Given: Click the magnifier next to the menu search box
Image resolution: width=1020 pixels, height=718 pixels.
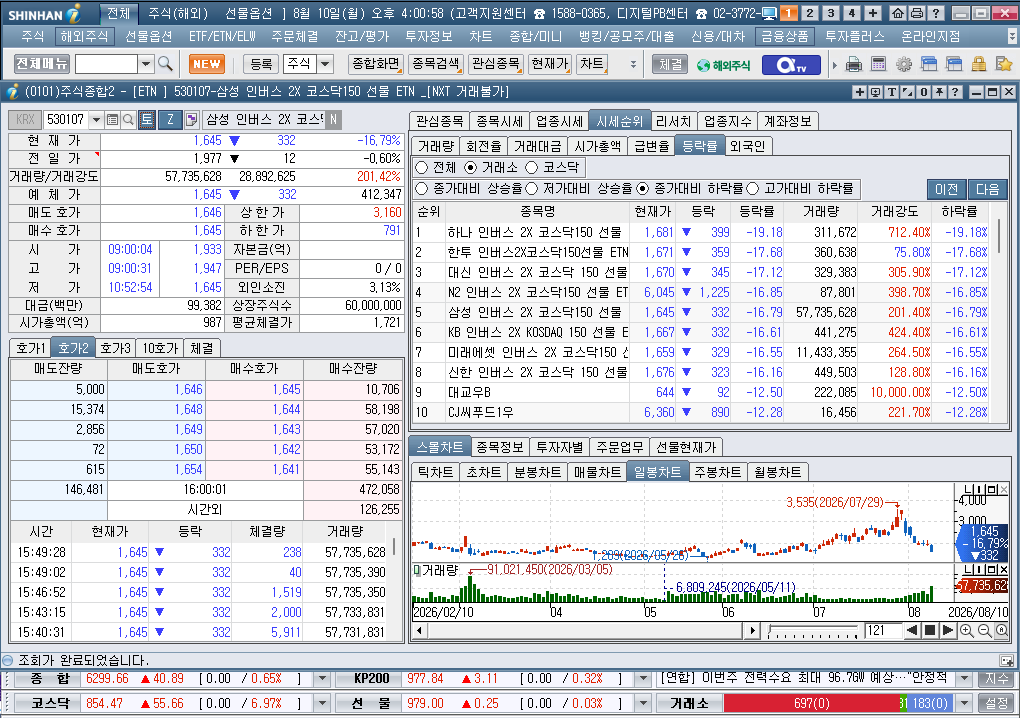Looking at the screenshot, I should tap(165, 64).
